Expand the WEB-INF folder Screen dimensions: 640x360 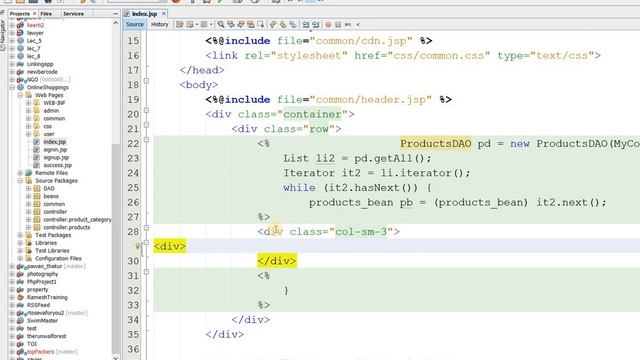tap(28, 103)
